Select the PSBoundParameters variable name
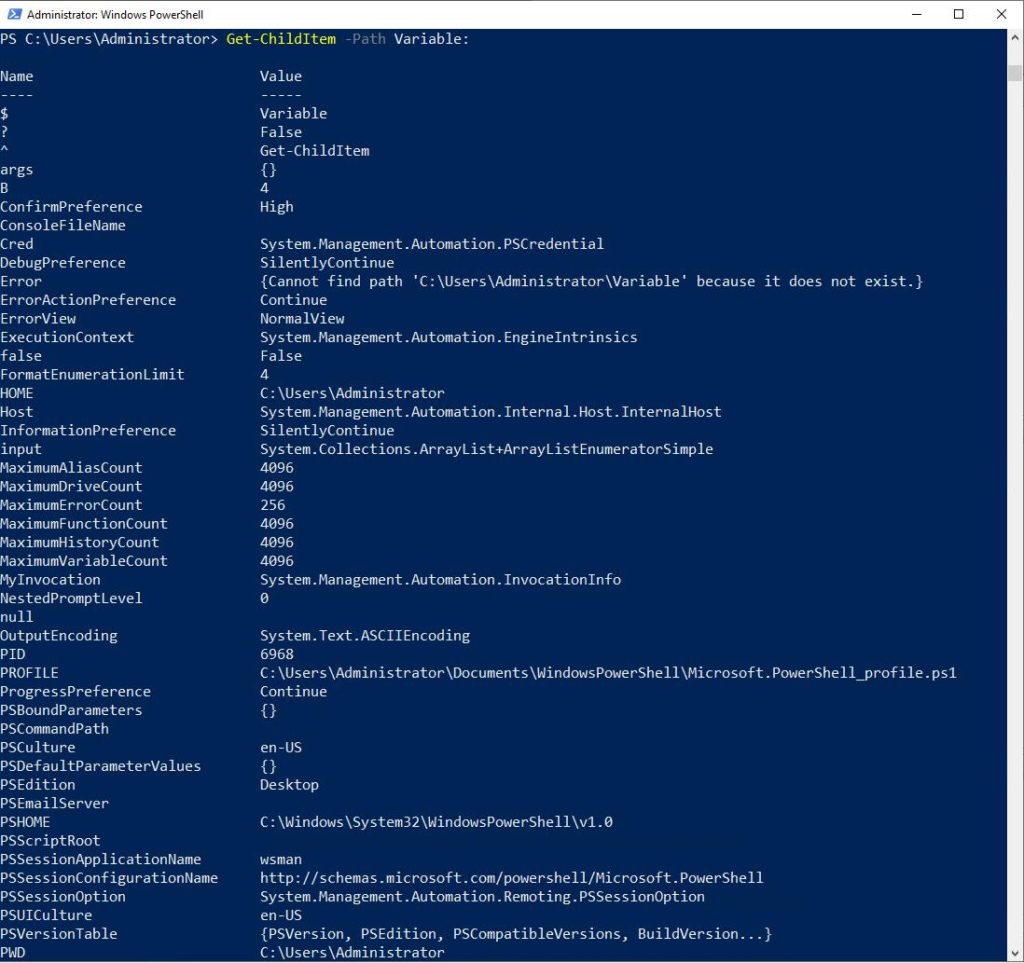The image size is (1024, 963). point(71,710)
